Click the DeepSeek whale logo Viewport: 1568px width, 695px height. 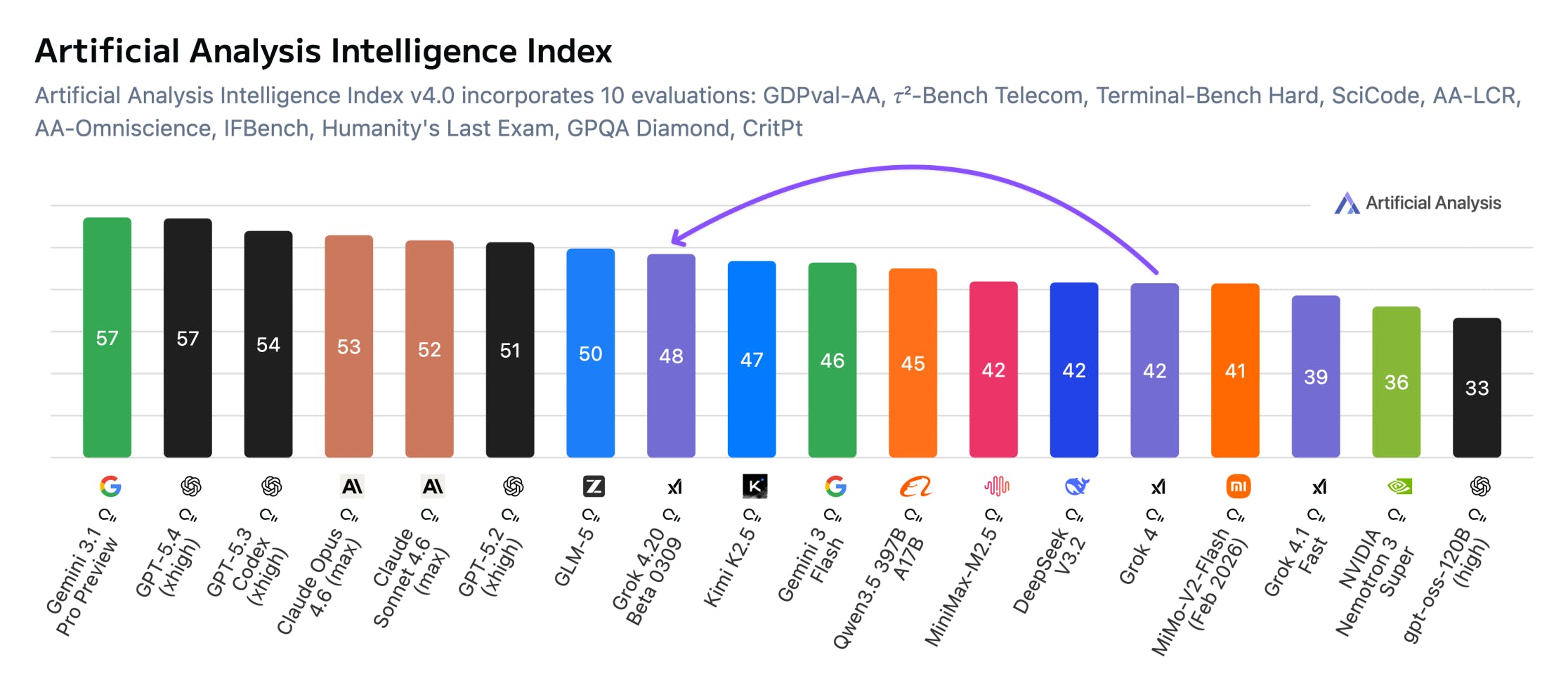(x=1077, y=486)
